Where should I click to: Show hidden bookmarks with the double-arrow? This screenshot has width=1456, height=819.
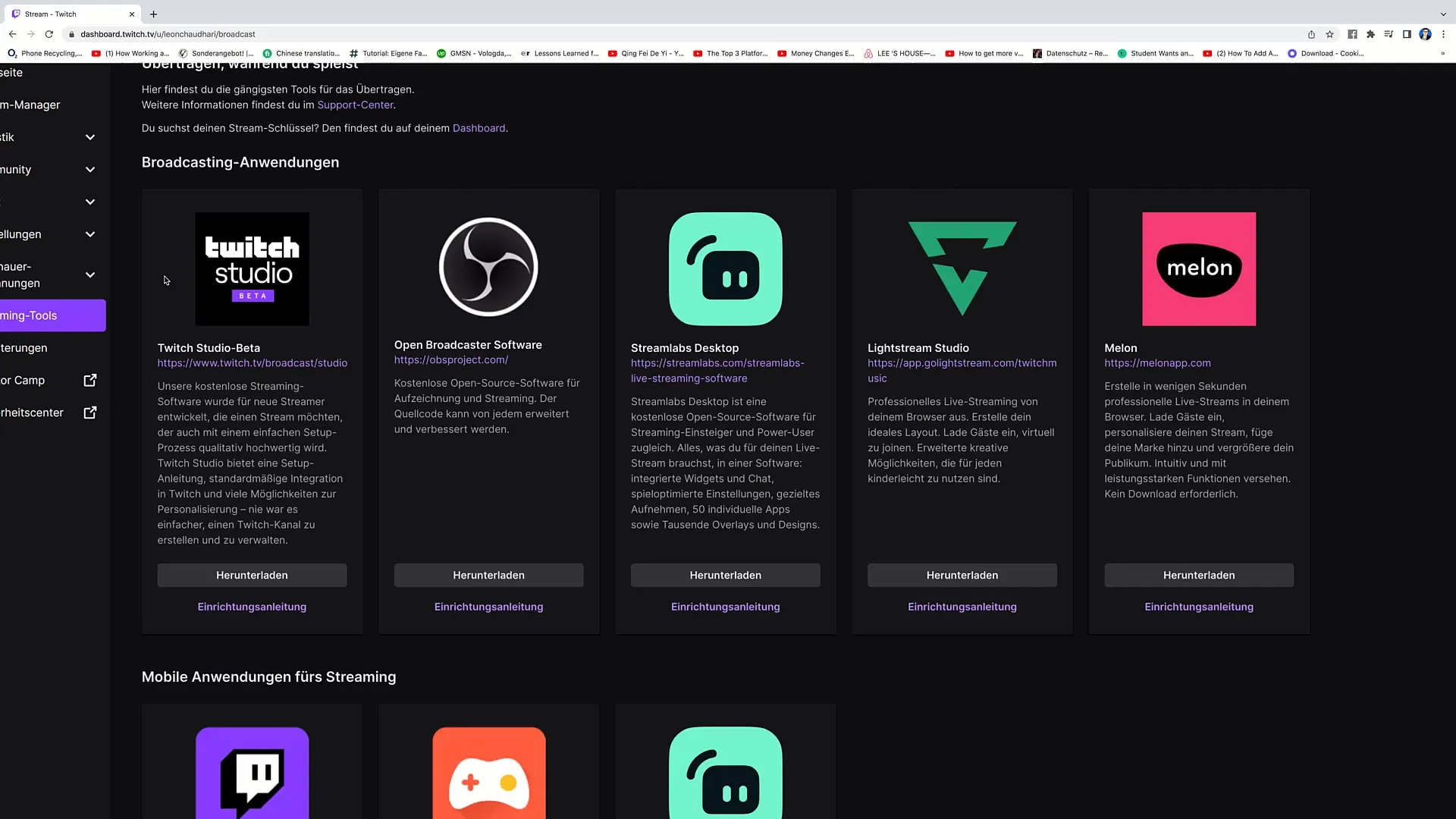[x=1442, y=53]
